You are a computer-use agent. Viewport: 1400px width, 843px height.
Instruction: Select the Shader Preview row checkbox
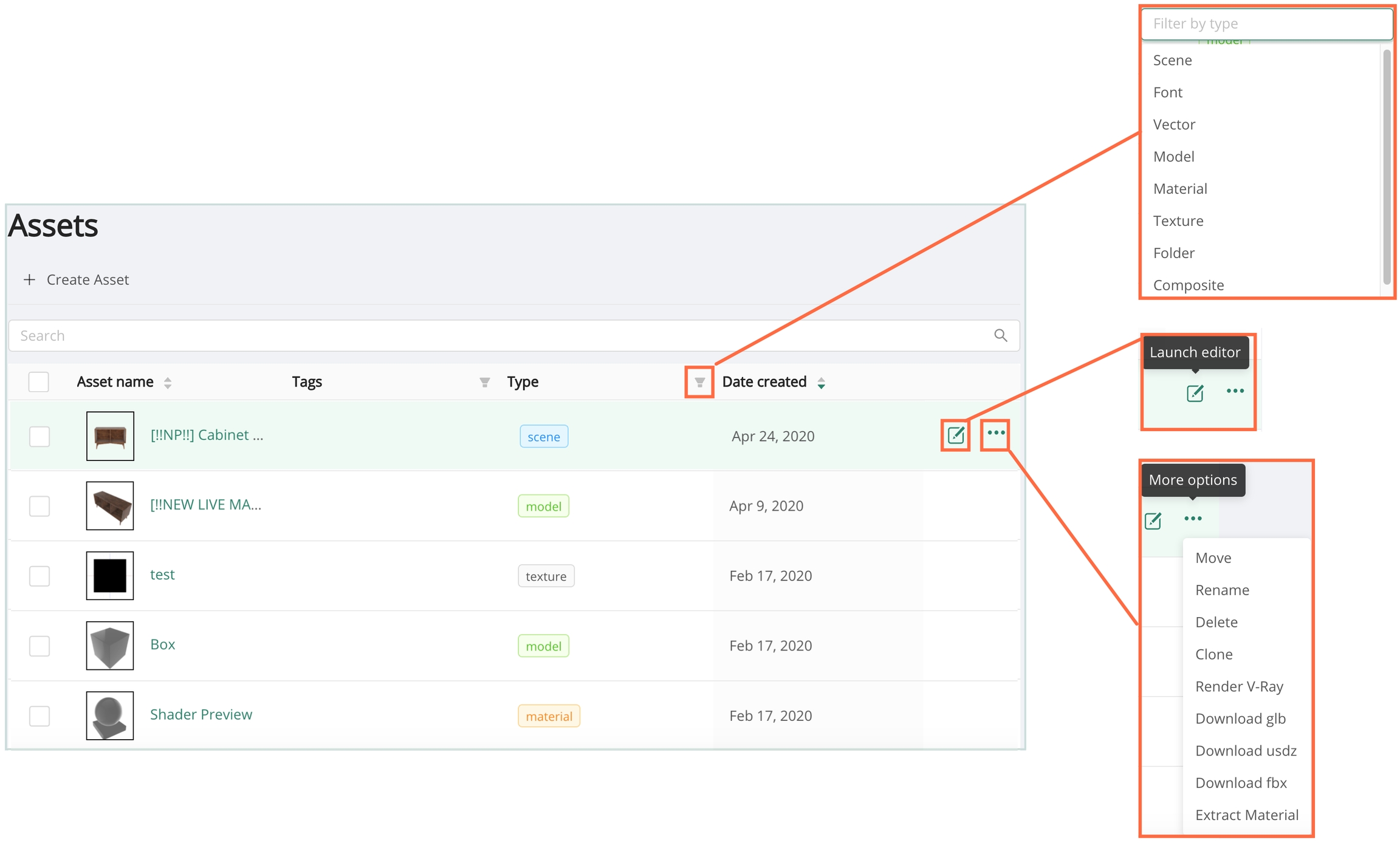click(x=39, y=715)
